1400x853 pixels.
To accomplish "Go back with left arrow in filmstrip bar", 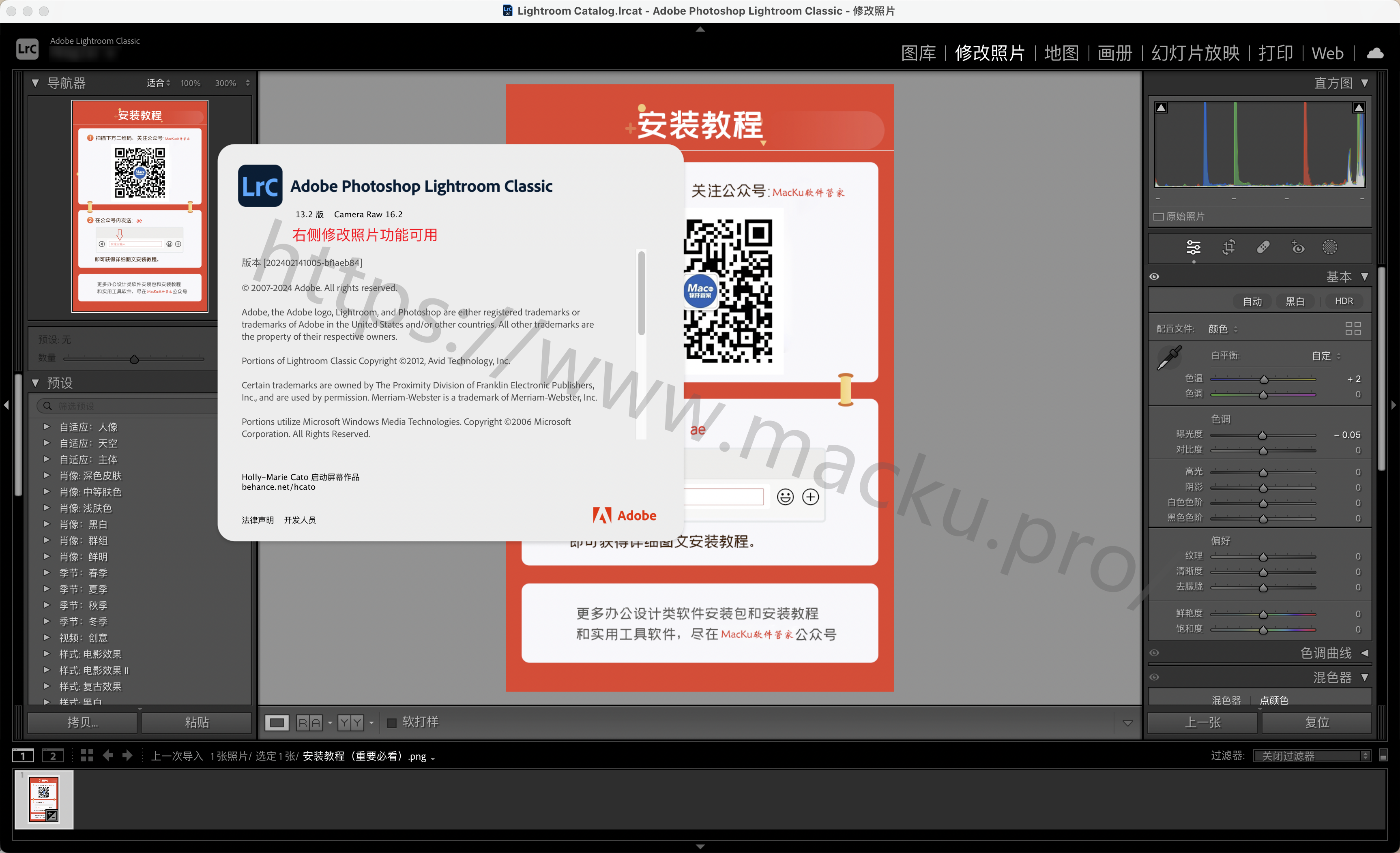I will [107, 755].
